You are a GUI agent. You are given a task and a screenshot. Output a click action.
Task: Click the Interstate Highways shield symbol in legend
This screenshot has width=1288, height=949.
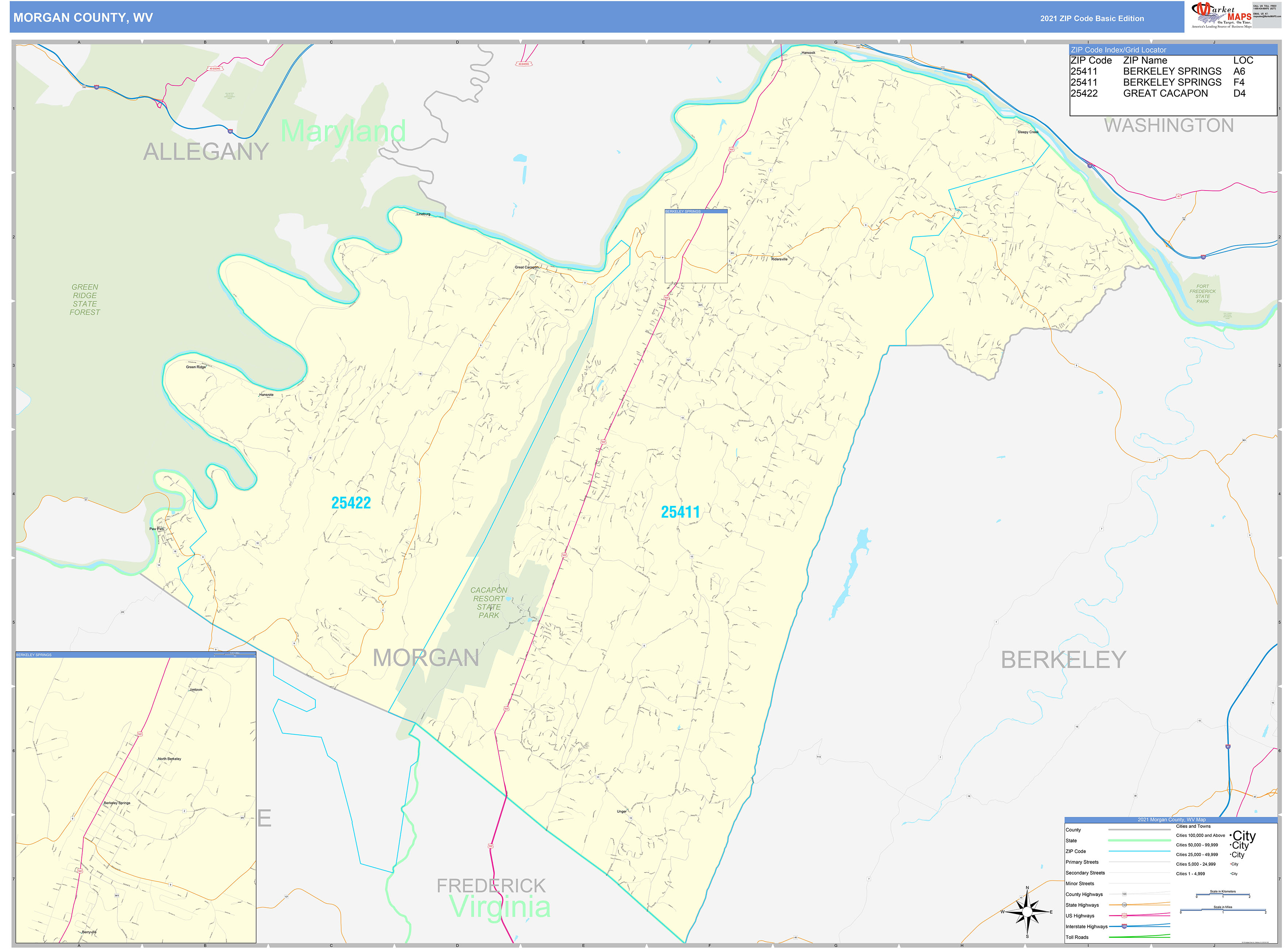pyautogui.click(x=1124, y=926)
